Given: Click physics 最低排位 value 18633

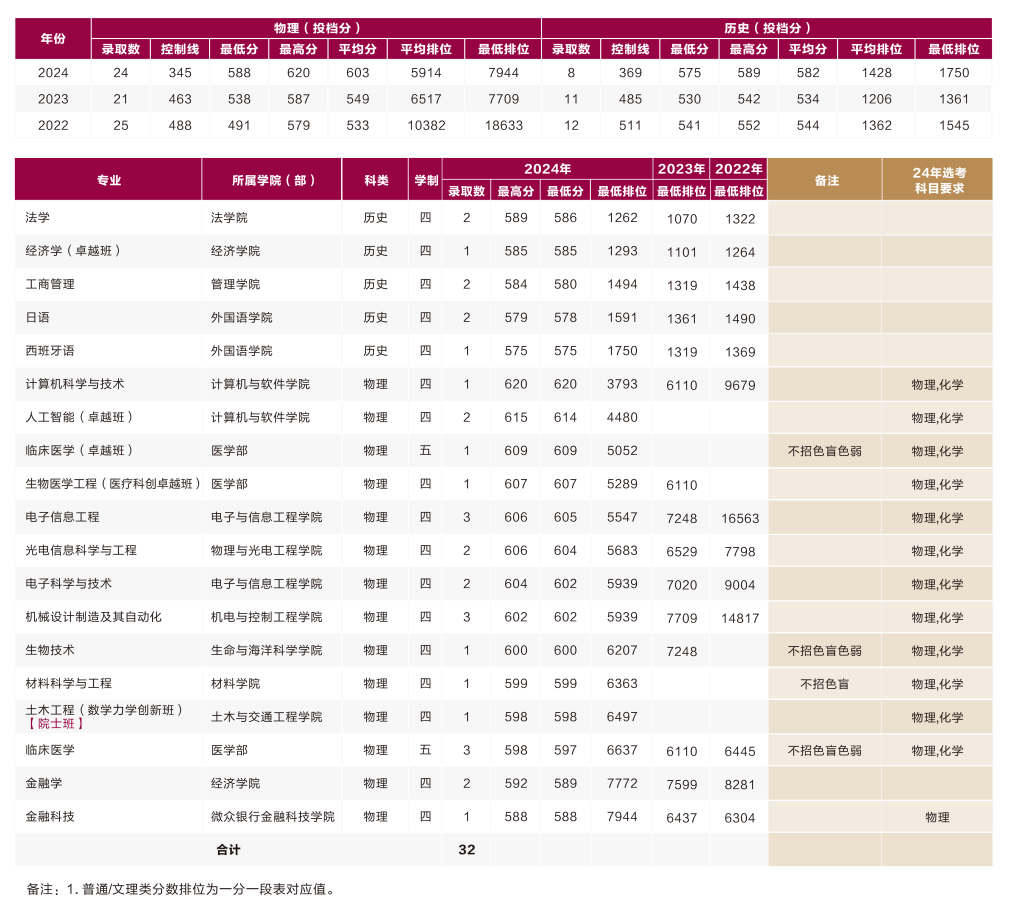Looking at the screenshot, I should (x=504, y=126).
